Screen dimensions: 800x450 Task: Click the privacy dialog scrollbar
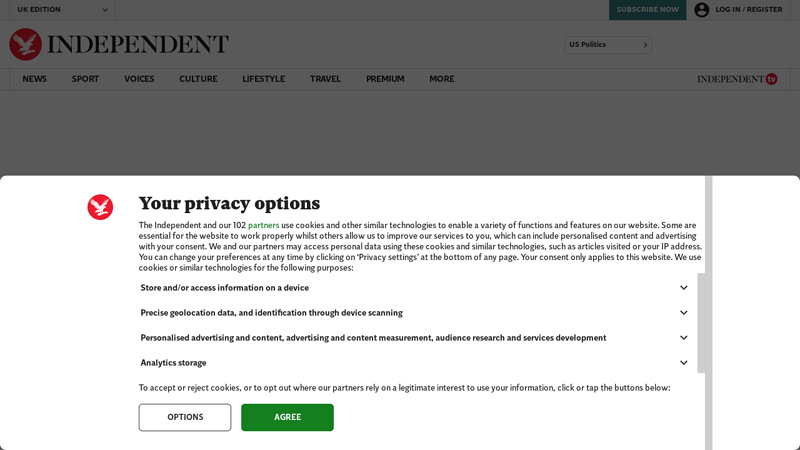[702, 323]
